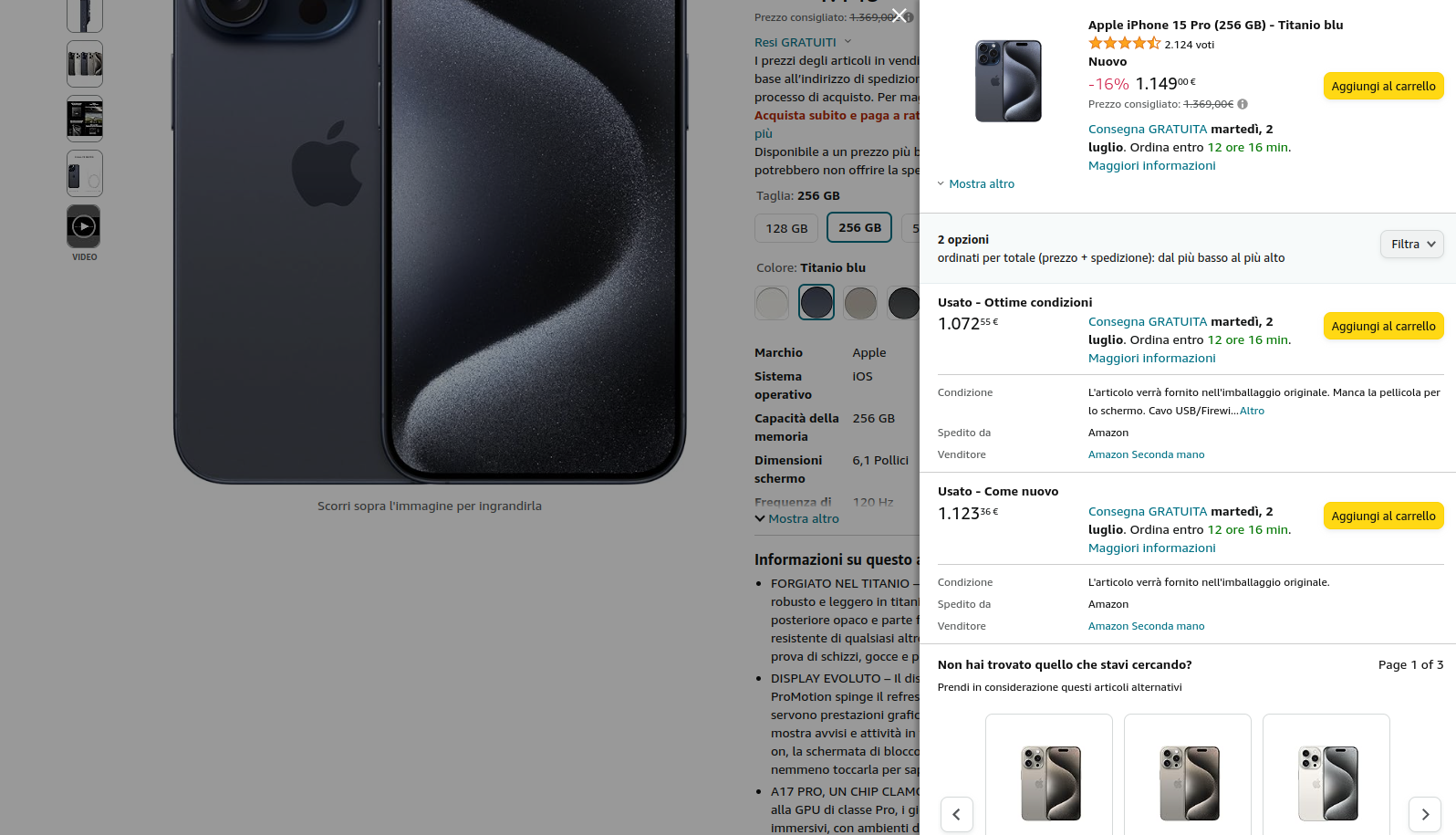Viewport: 1456px width, 835px height.
Task: Click info icon next to recommended price
Action: tap(1243, 104)
